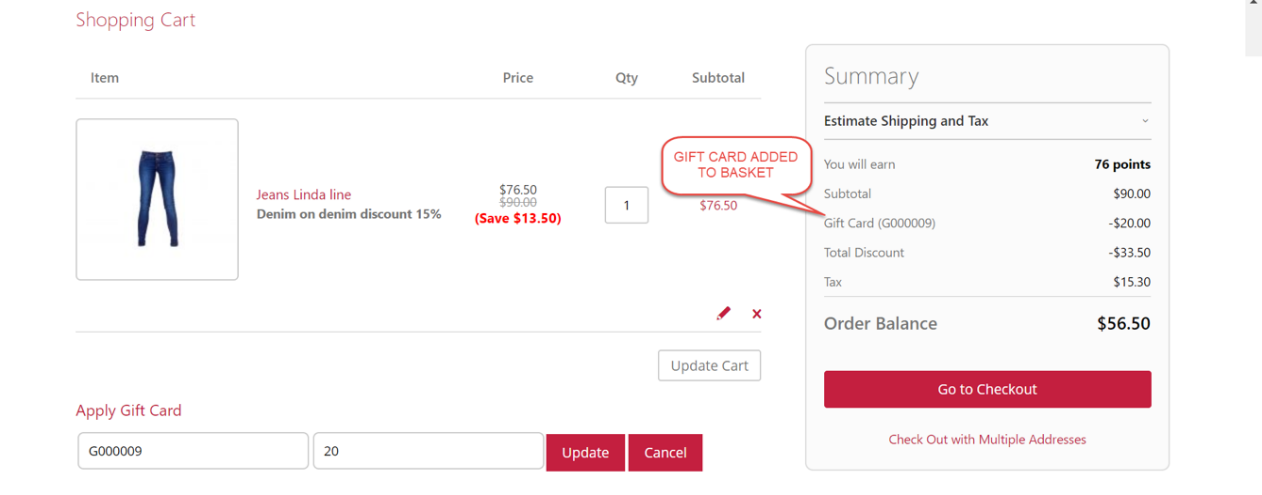1262x495 pixels.
Task: Click the pencil edit icon for the jeans
Action: click(x=723, y=314)
